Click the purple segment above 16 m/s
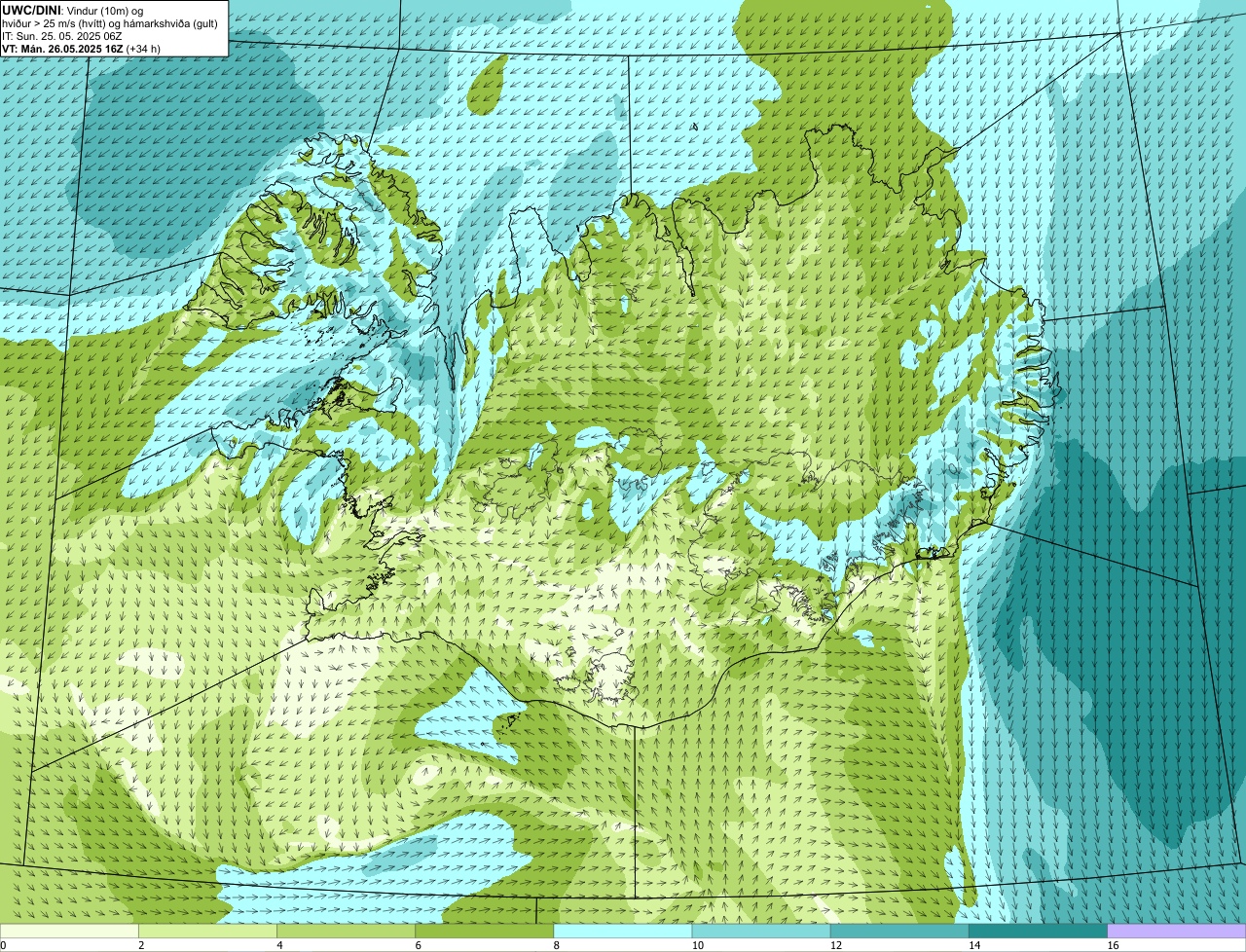 click(x=1177, y=931)
